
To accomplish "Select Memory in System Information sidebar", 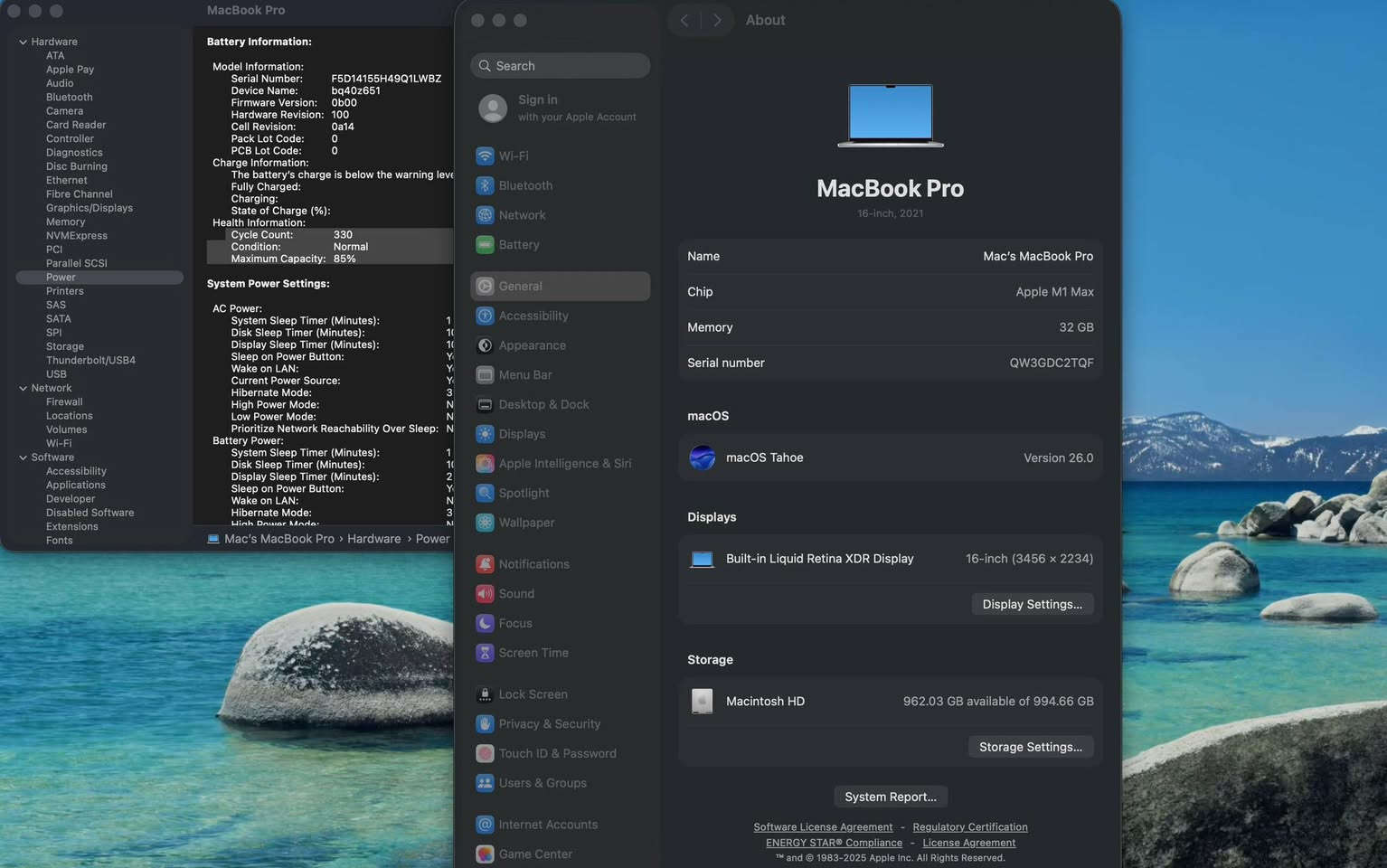I will (x=66, y=222).
